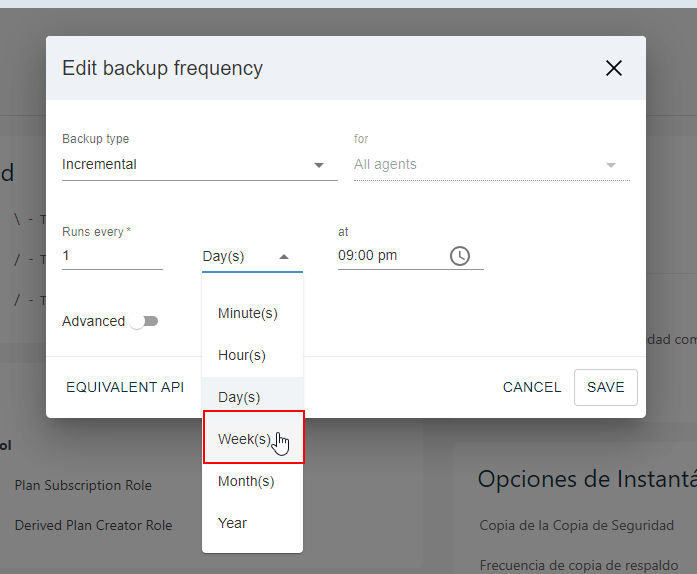Select Plan Subscription Role in background
Image resolution: width=697 pixels, height=574 pixels.
tap(83, 486)
